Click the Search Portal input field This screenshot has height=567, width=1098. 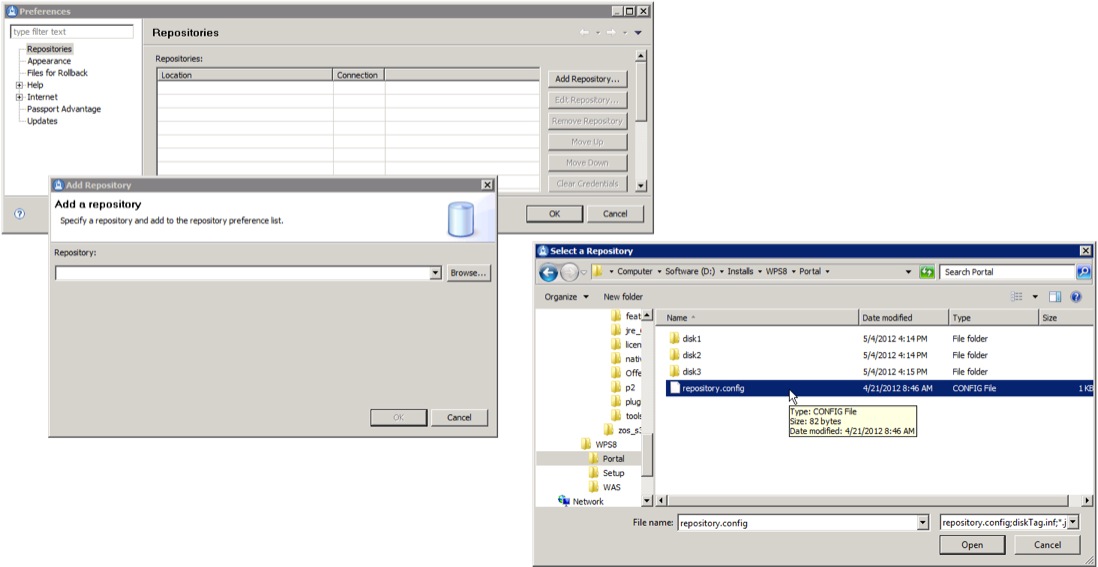pyautogui.click(x=1007, y=272)
